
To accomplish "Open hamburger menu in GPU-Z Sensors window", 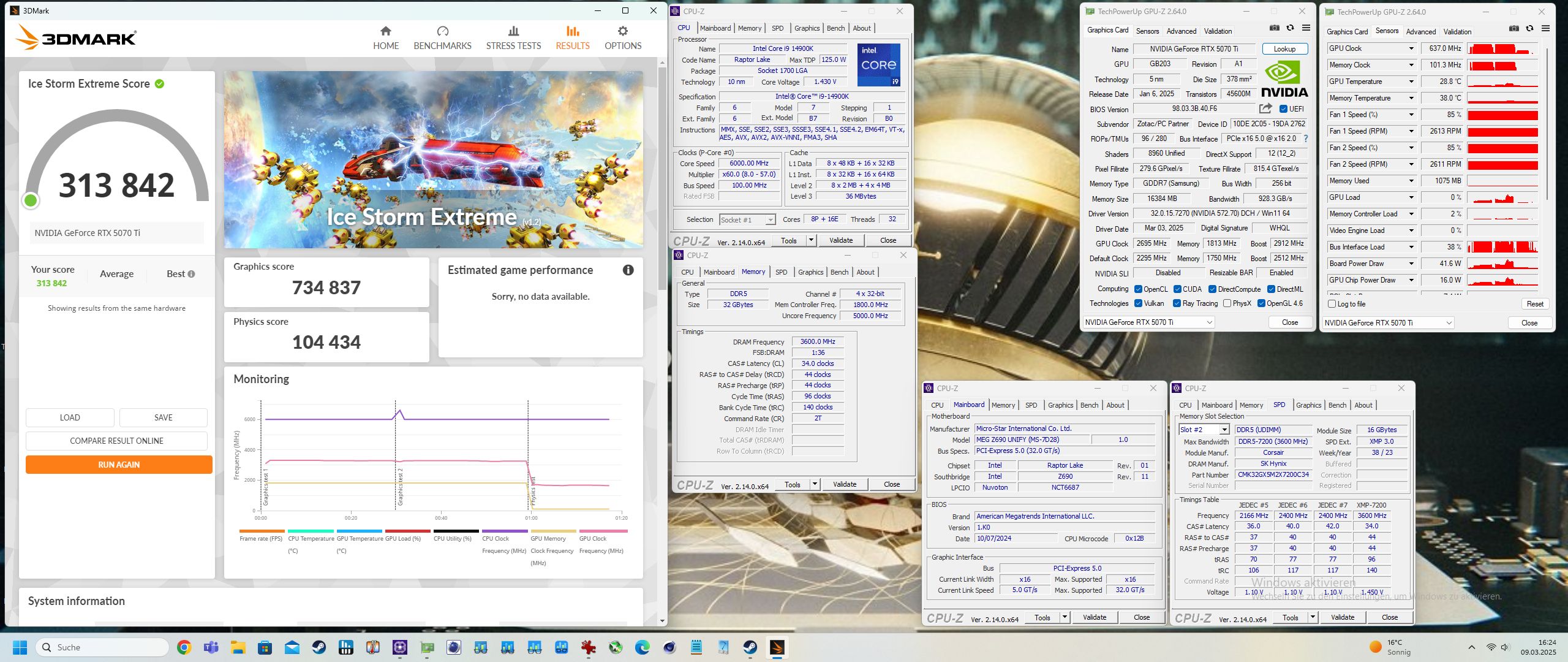I will (x=1545, y=28).
